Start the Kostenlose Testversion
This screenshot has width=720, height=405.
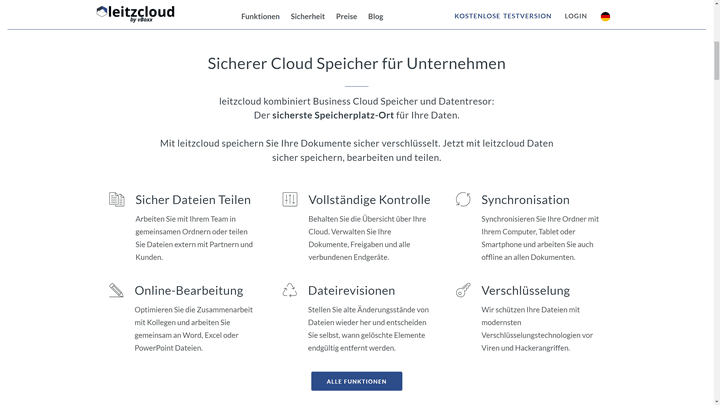point(503,16)
